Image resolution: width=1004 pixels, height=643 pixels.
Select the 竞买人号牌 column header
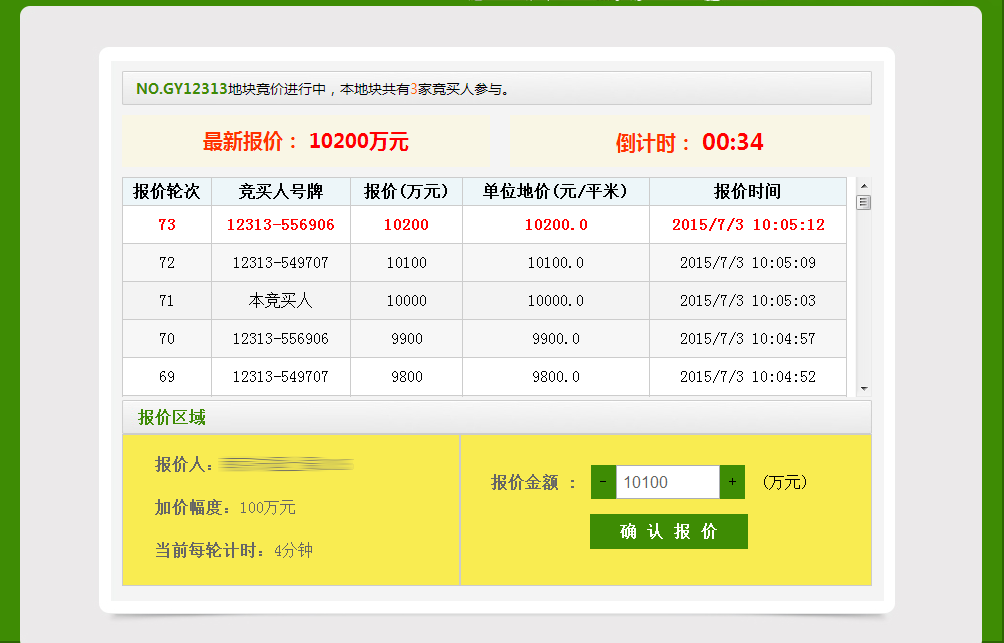pyautogui.click(x=281, y=192)
